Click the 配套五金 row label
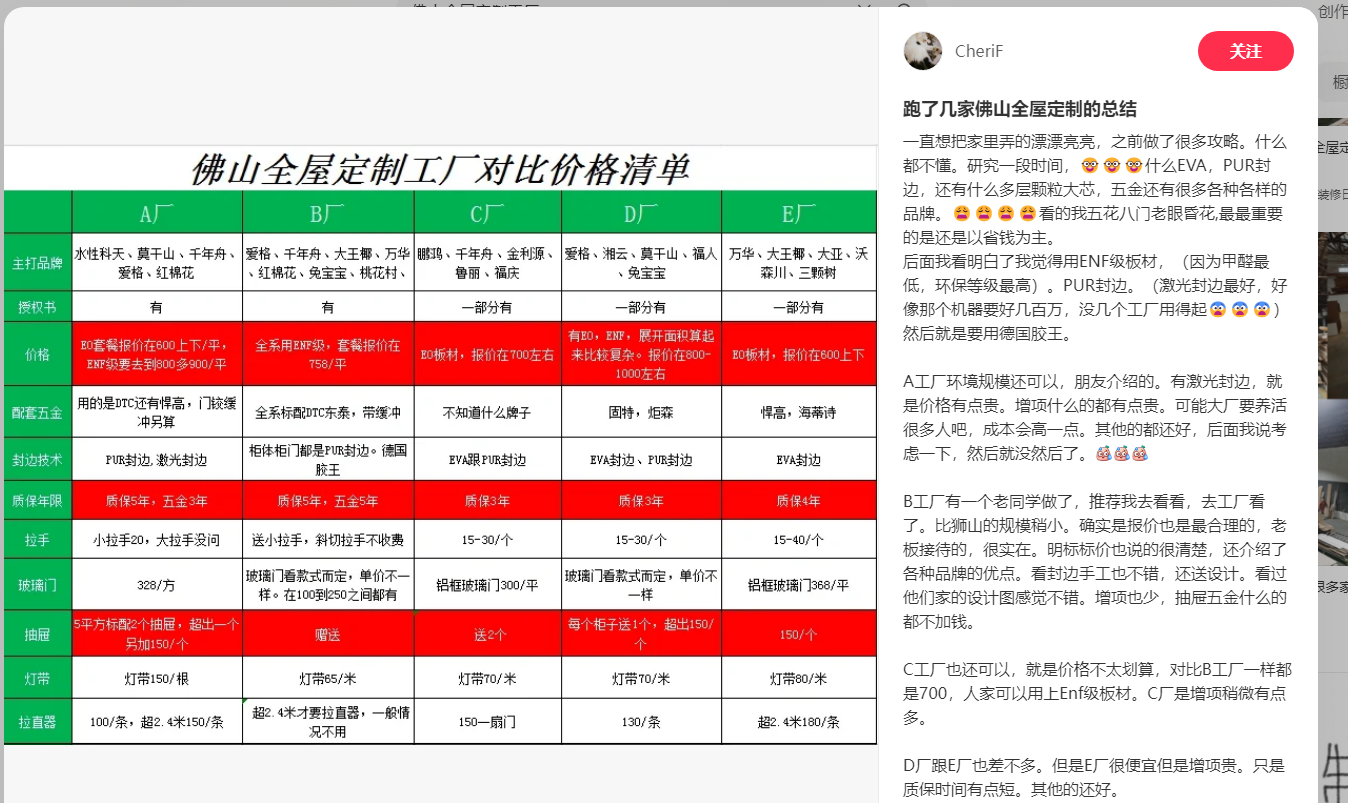The width and height of the screenshot is (1348, 803). pos(38,412)
